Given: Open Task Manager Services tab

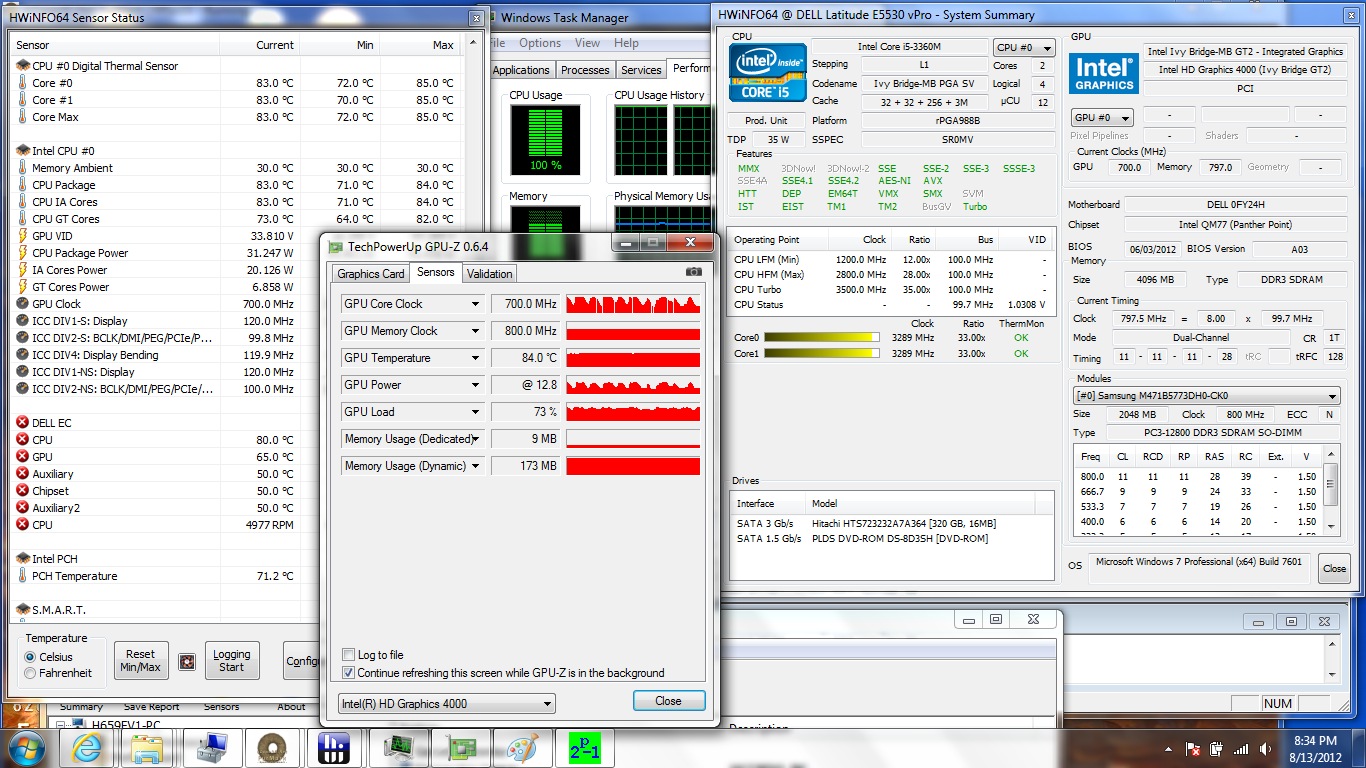Looking at the screenshot, I should 641,70.
